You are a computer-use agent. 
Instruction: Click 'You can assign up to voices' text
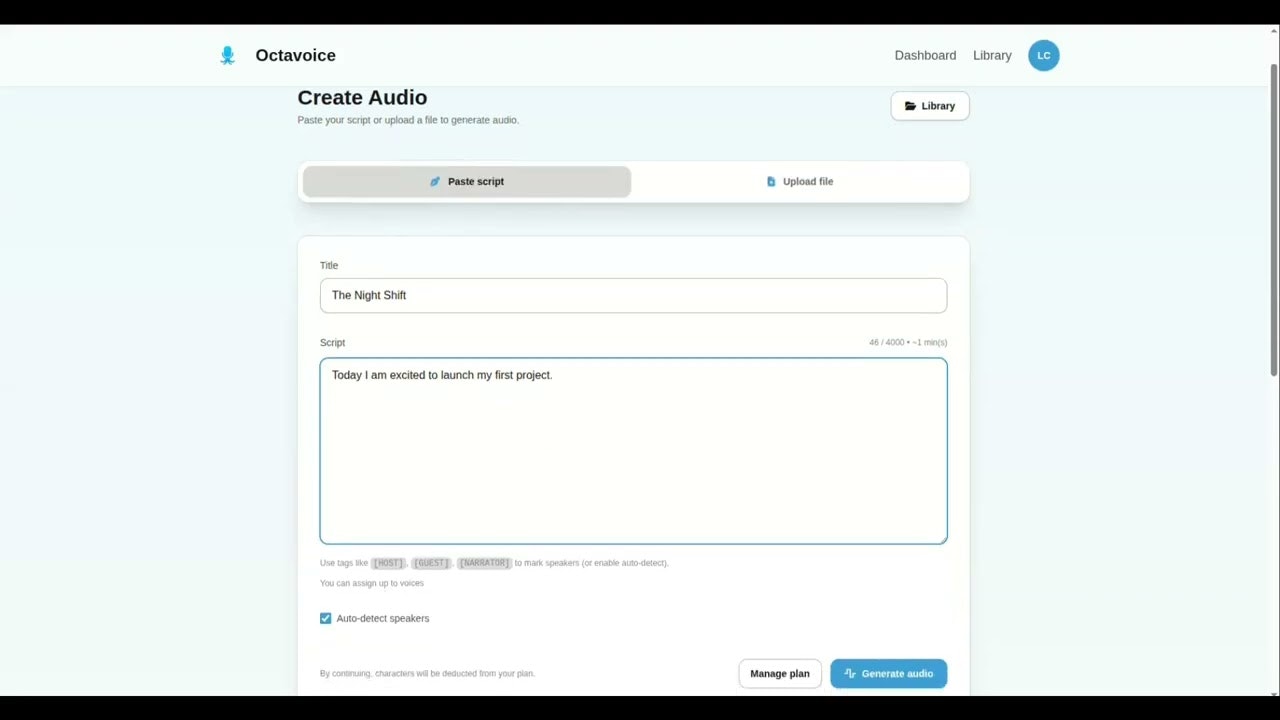coord(372,583)
